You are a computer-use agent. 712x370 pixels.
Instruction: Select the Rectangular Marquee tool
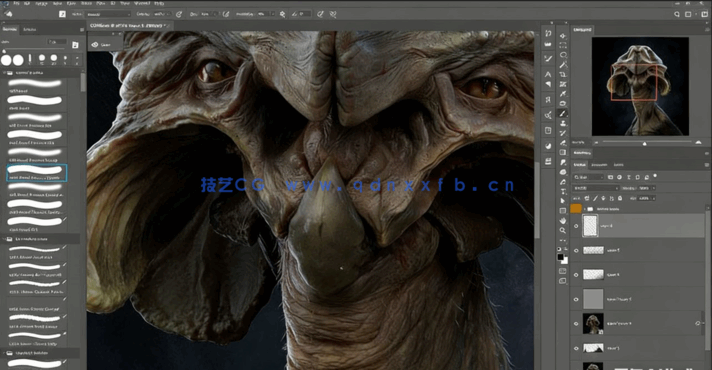(563, 45)
